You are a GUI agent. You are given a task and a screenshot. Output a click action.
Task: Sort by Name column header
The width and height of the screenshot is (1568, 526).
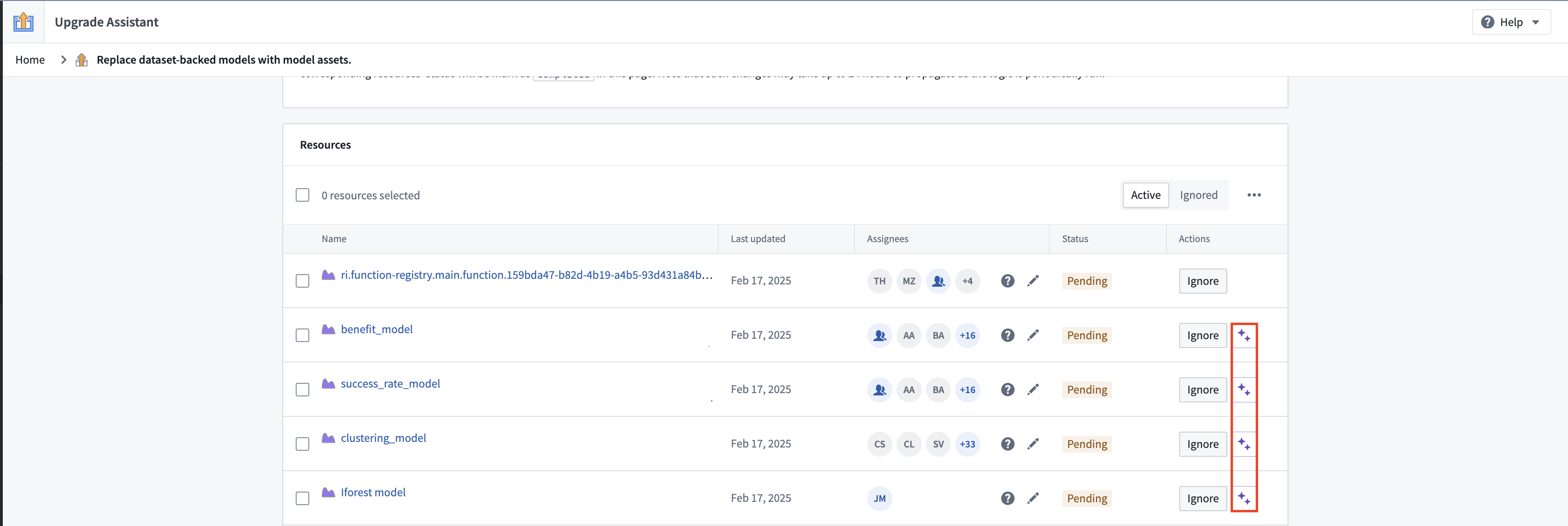tap(334, 239)
